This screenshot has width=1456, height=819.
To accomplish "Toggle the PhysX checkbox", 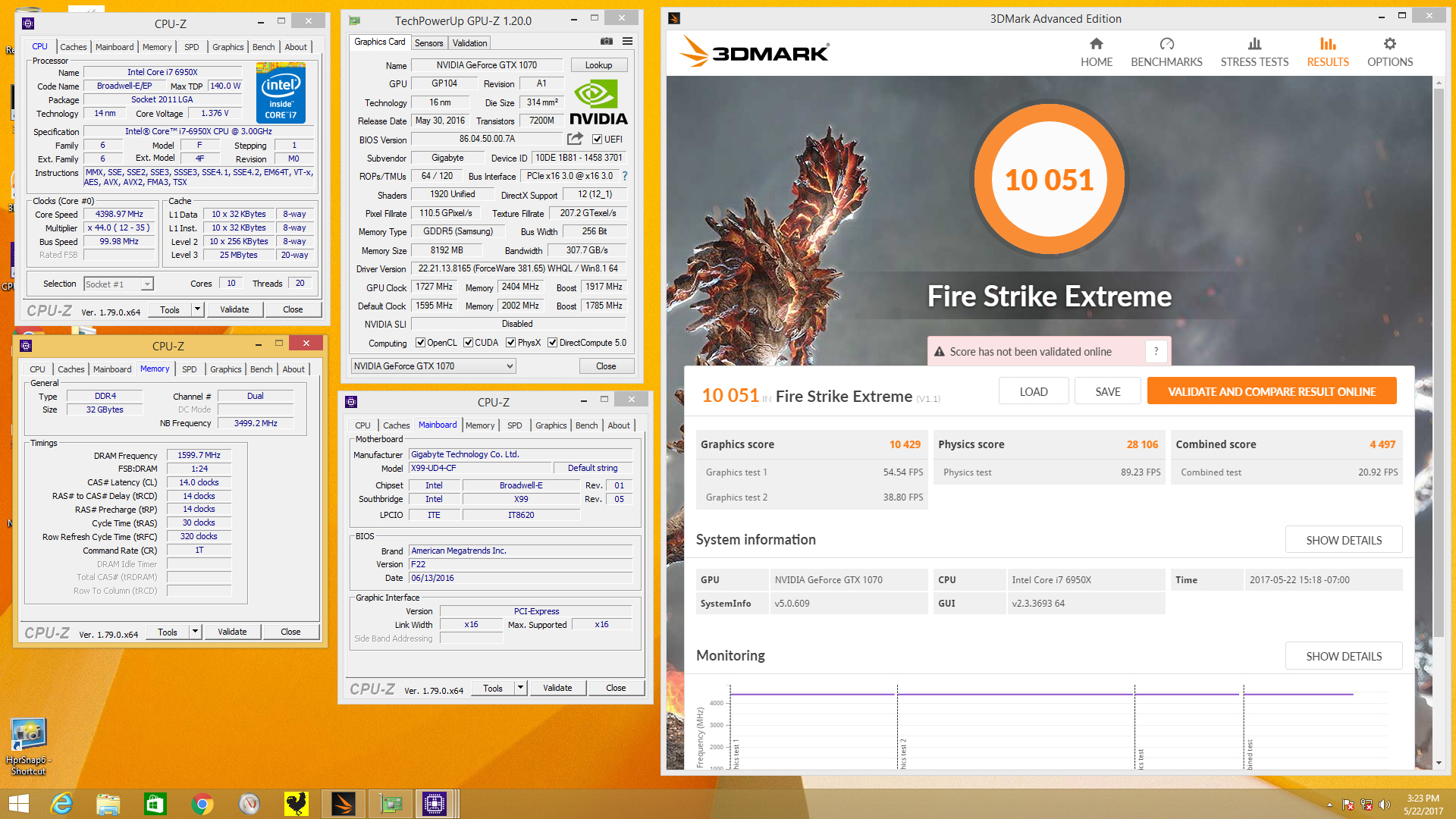I will (x=511, y=343).
